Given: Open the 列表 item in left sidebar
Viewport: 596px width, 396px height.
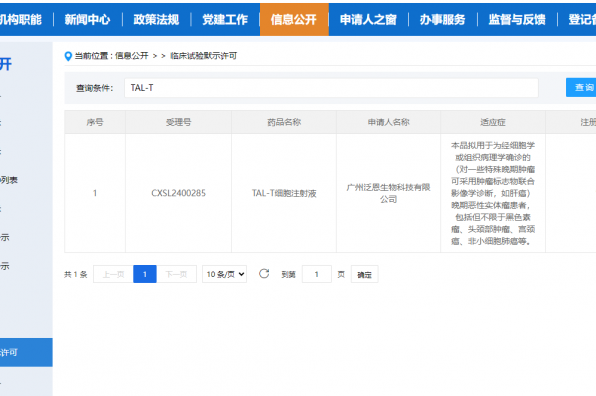Looking at the screenshot, I should (9, 180).
